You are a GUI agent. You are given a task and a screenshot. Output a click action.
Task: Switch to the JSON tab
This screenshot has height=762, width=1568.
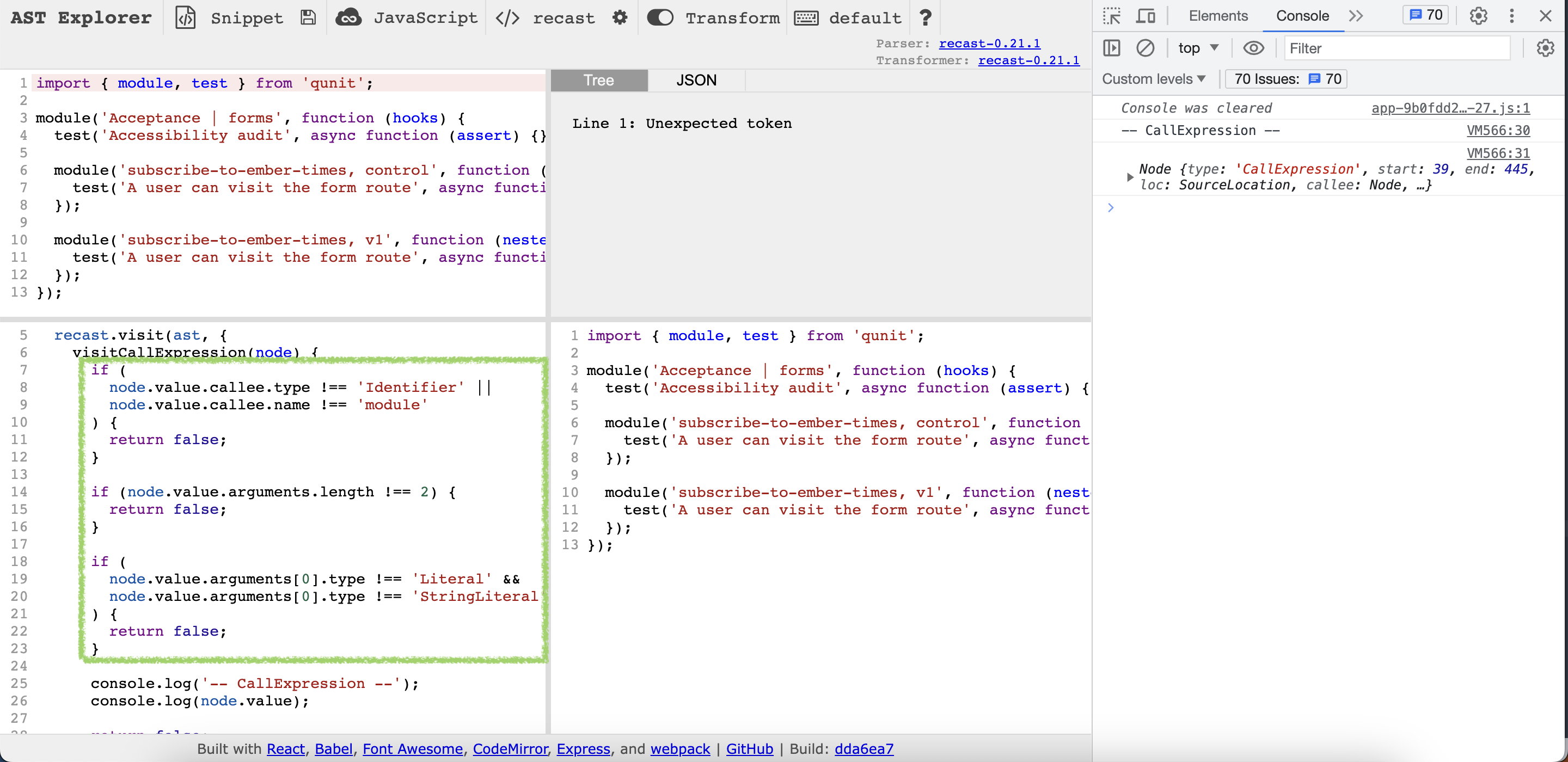pos(696,81)
